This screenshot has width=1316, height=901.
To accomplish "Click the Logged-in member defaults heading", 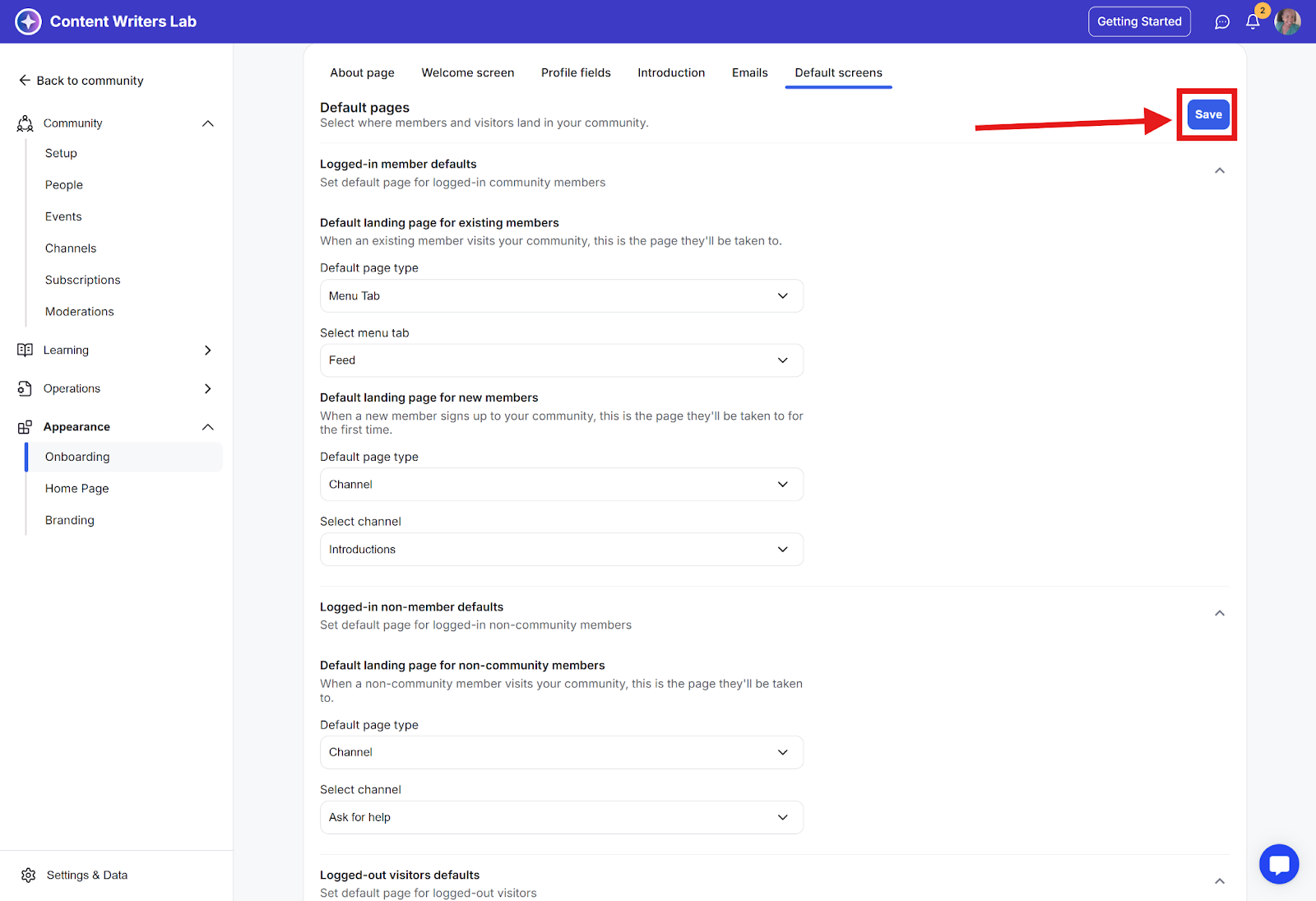I will 398,164.
